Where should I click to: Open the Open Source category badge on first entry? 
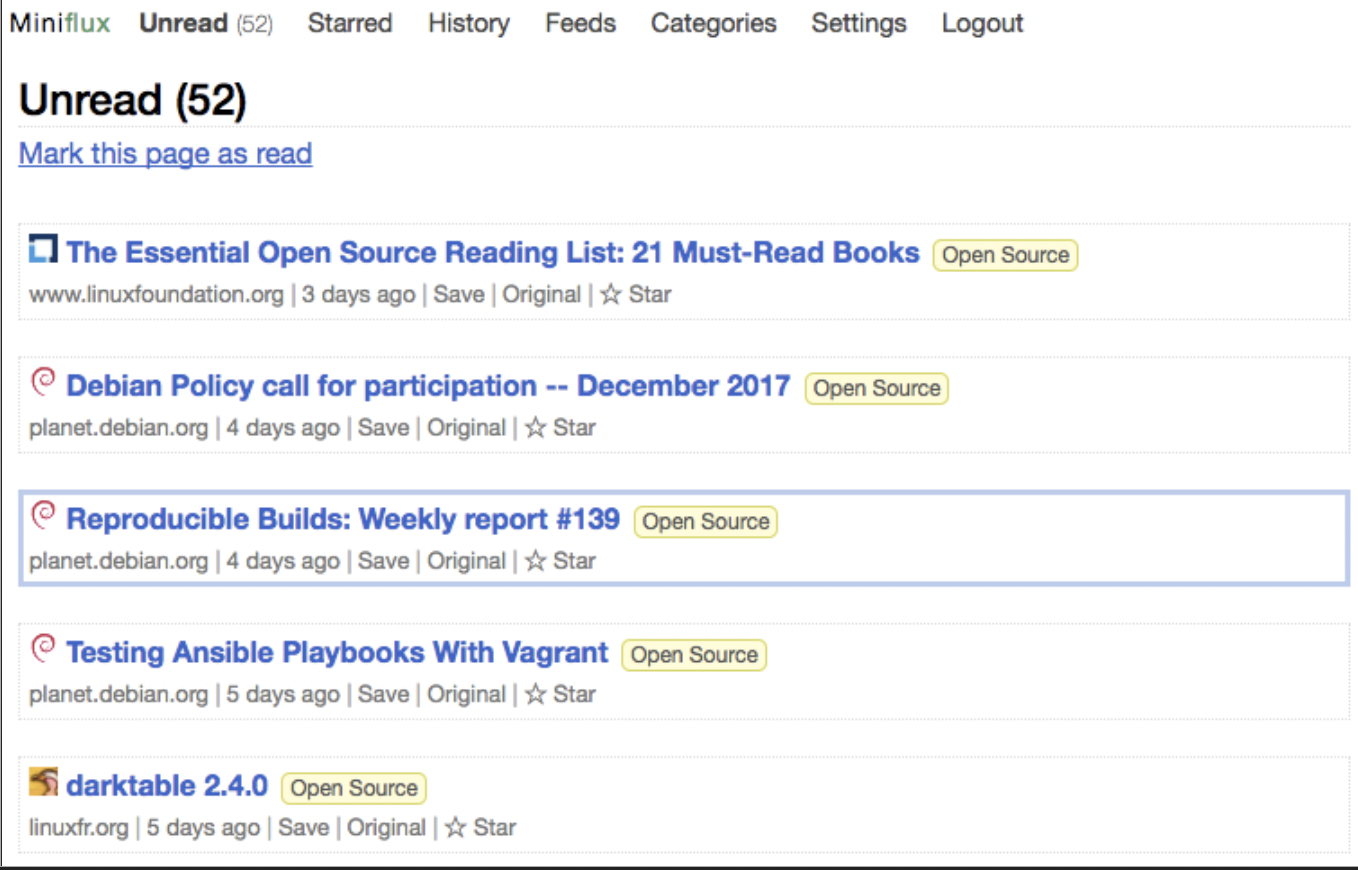[1004, 255]
